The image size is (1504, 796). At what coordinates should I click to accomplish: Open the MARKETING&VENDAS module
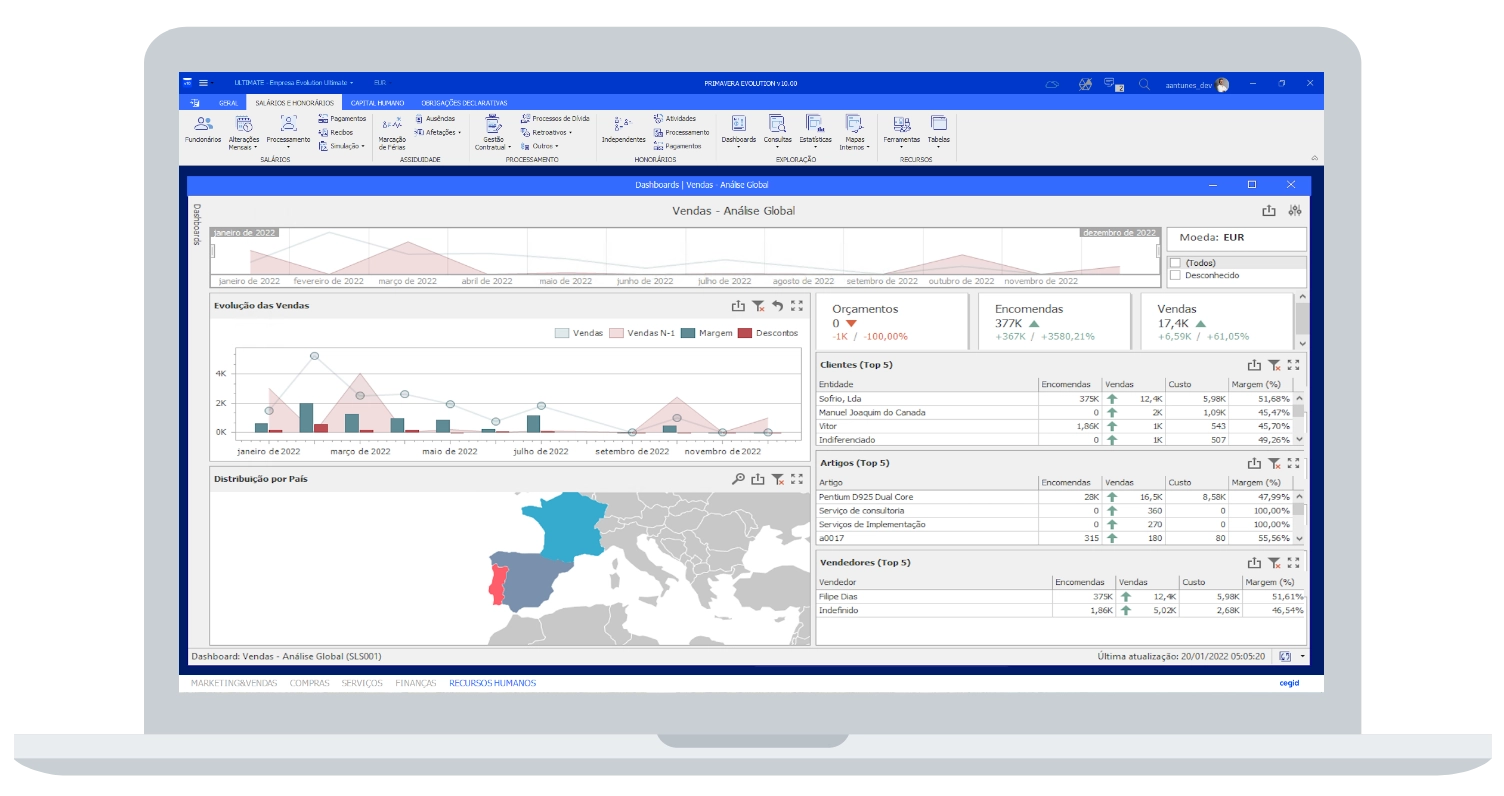[x=234, y=683]
